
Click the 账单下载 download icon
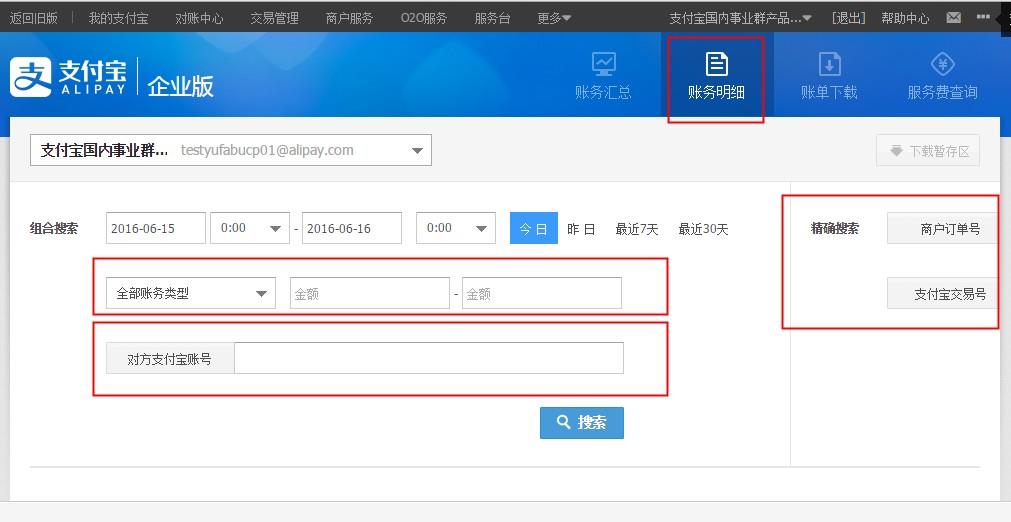tap(829, 64)
